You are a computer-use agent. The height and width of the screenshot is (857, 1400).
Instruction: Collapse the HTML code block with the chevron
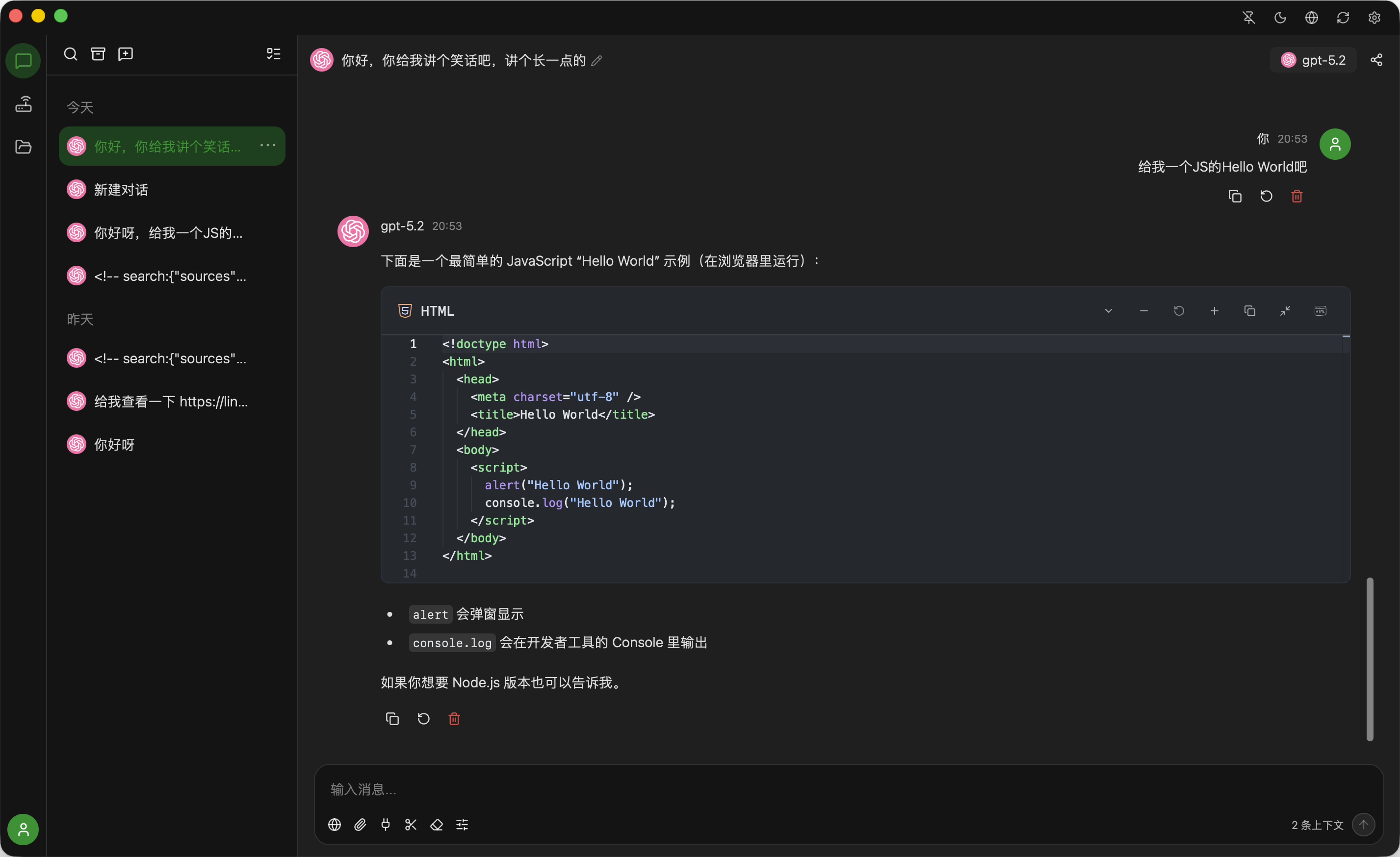(1109, 311)
